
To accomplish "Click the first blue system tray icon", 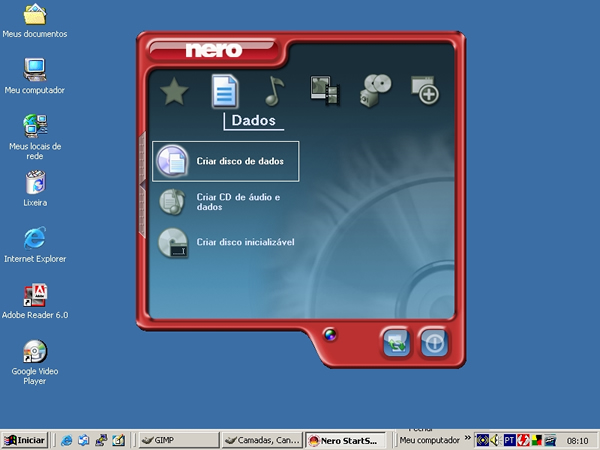I will [x=483, y=440].
